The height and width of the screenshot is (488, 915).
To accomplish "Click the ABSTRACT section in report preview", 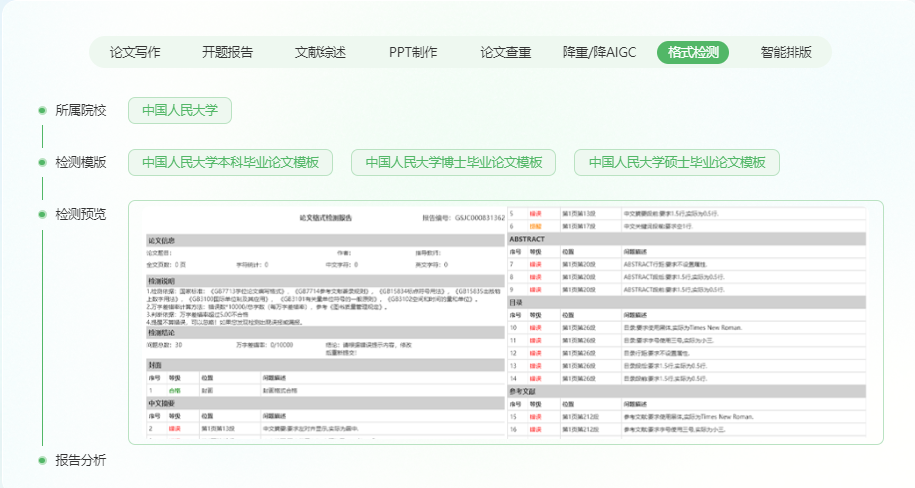I will [x=527, y=240].
